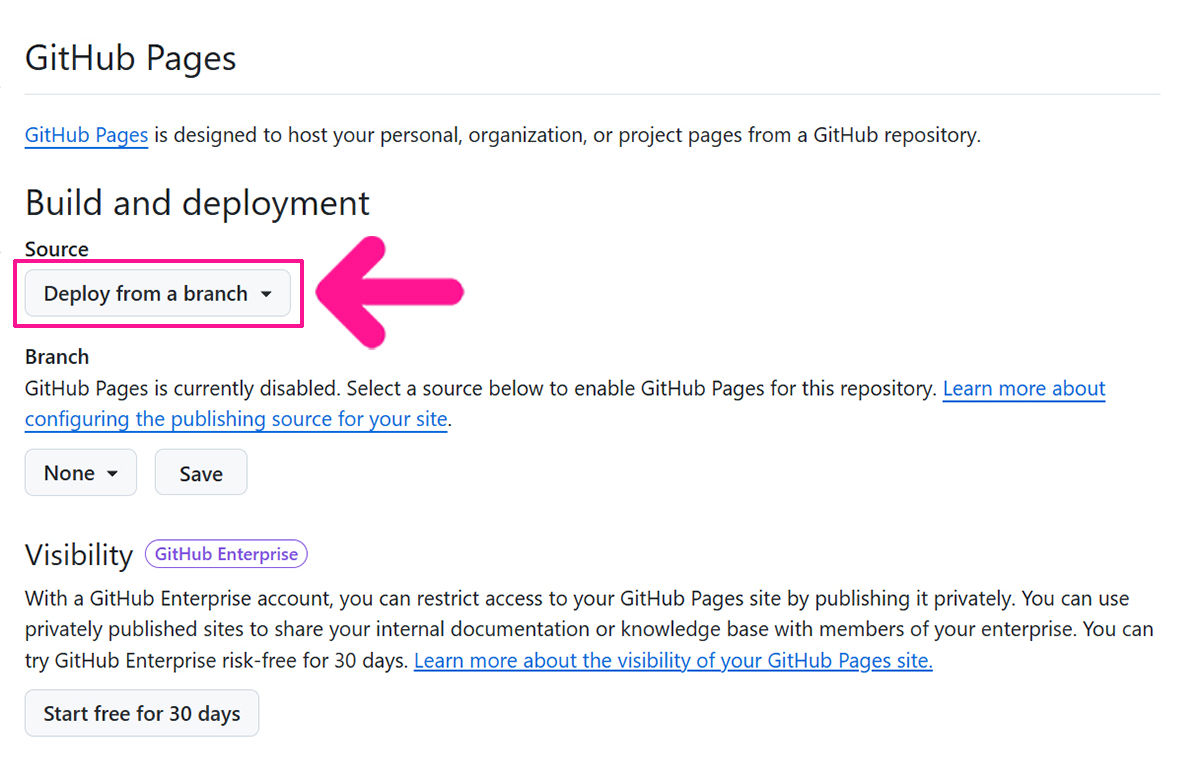Click the GitHub Enterprise badge

tap(226, 553)
